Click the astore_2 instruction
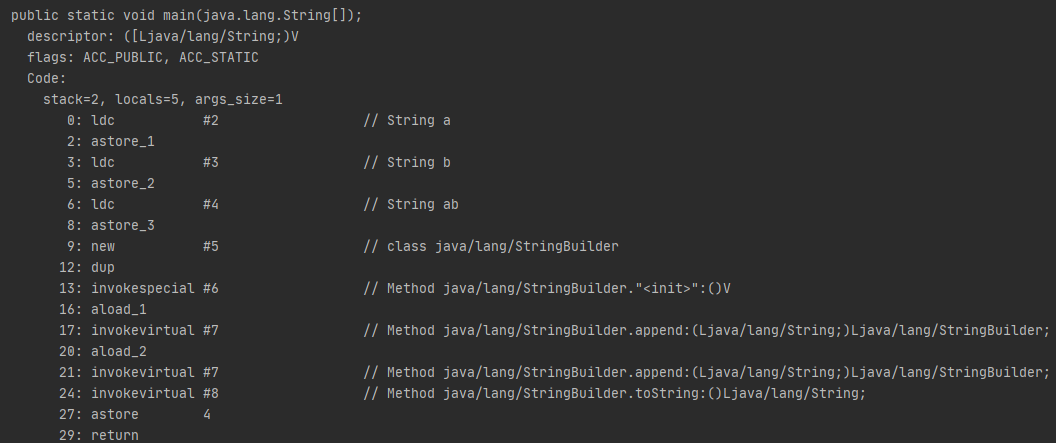Screen dimensions: 1056x443 click(122, 183)
